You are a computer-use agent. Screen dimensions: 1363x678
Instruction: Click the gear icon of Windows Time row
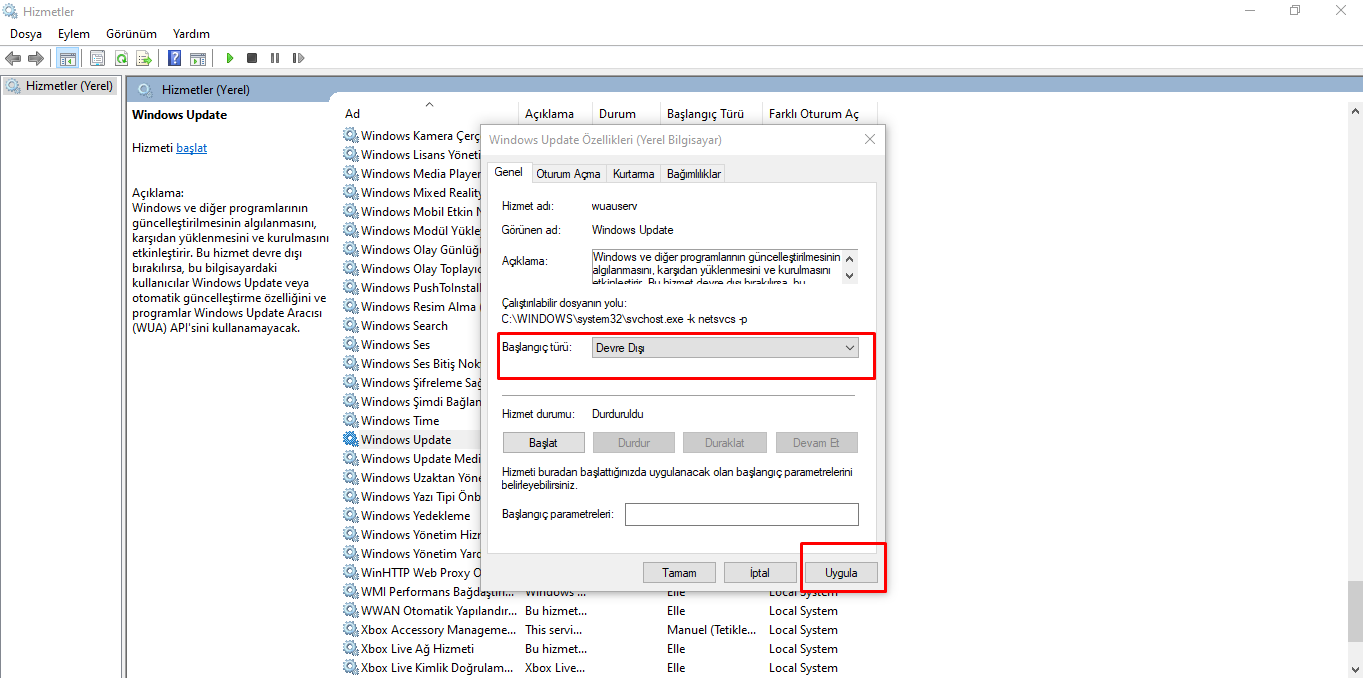coord(351,420)
